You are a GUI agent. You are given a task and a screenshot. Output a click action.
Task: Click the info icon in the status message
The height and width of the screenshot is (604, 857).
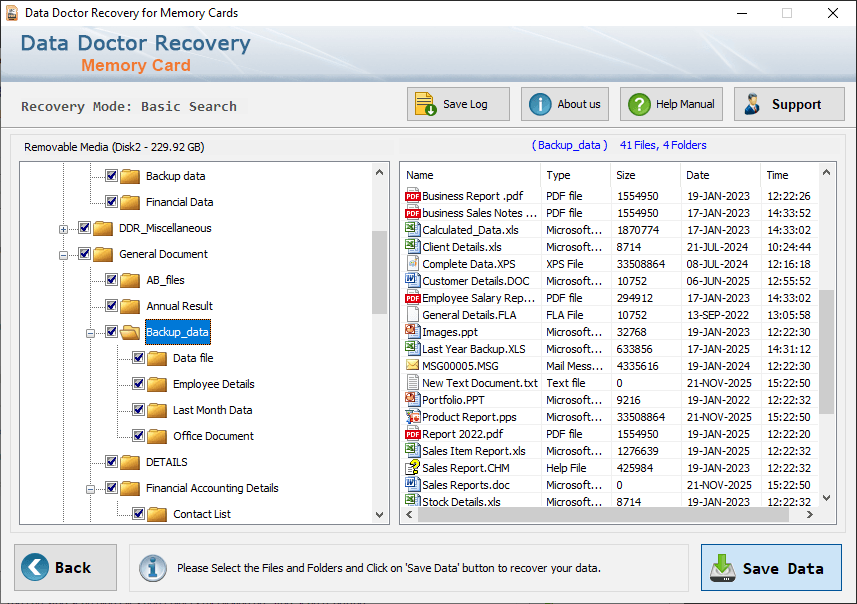point(152,567)
